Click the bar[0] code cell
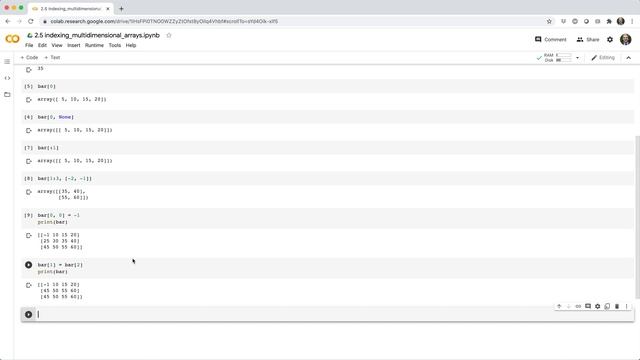The image size is (640, 360). tap(335, 87)
